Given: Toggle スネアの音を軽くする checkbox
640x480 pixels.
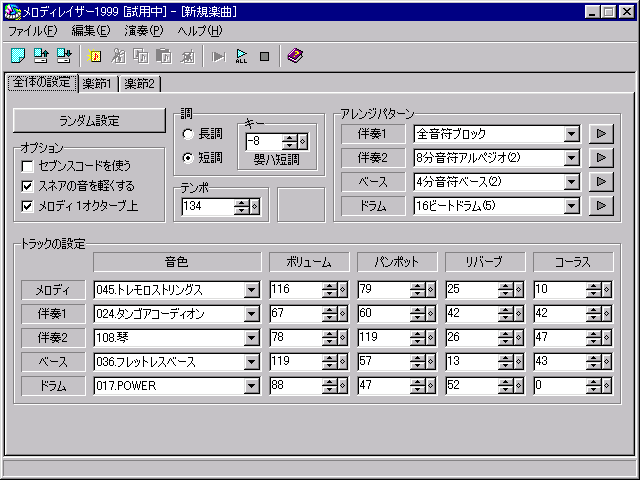Looking at the screenshot, I should pos(27,186).
